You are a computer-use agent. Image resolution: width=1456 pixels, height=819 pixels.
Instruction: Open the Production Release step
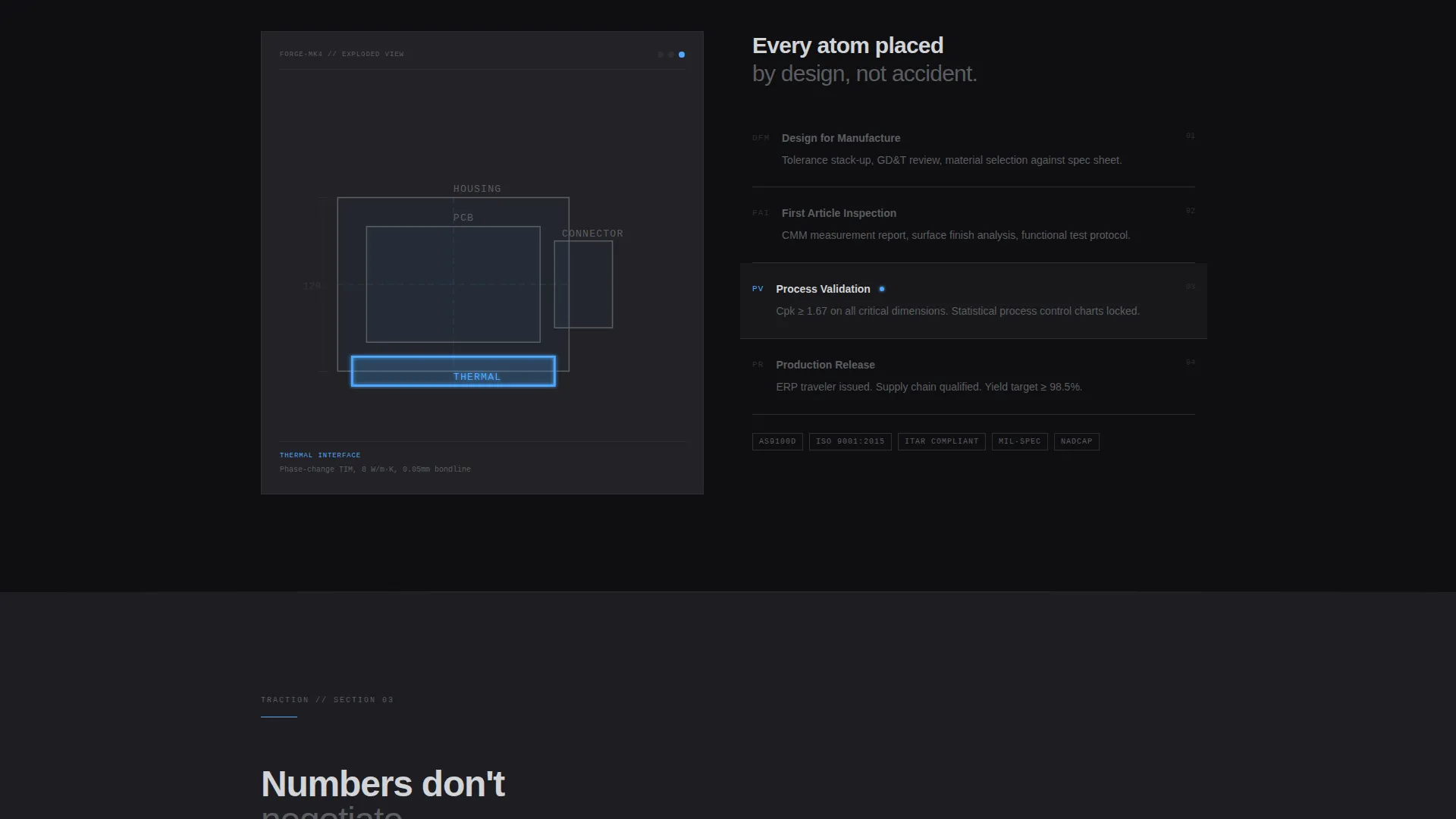[x=974, y=377]
